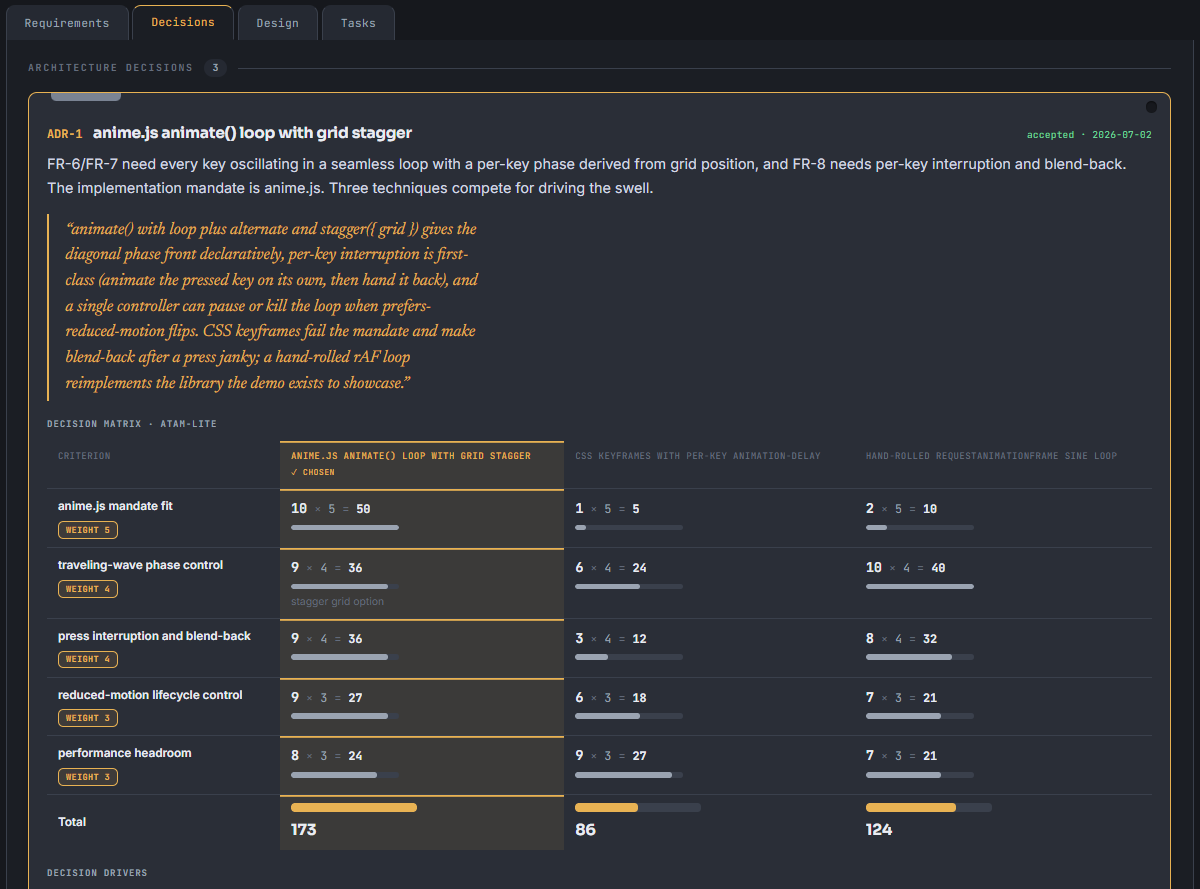The height and width of the screenshot is (889, 1200).
Task: Select the active Decisions tab
Action: 183,22
